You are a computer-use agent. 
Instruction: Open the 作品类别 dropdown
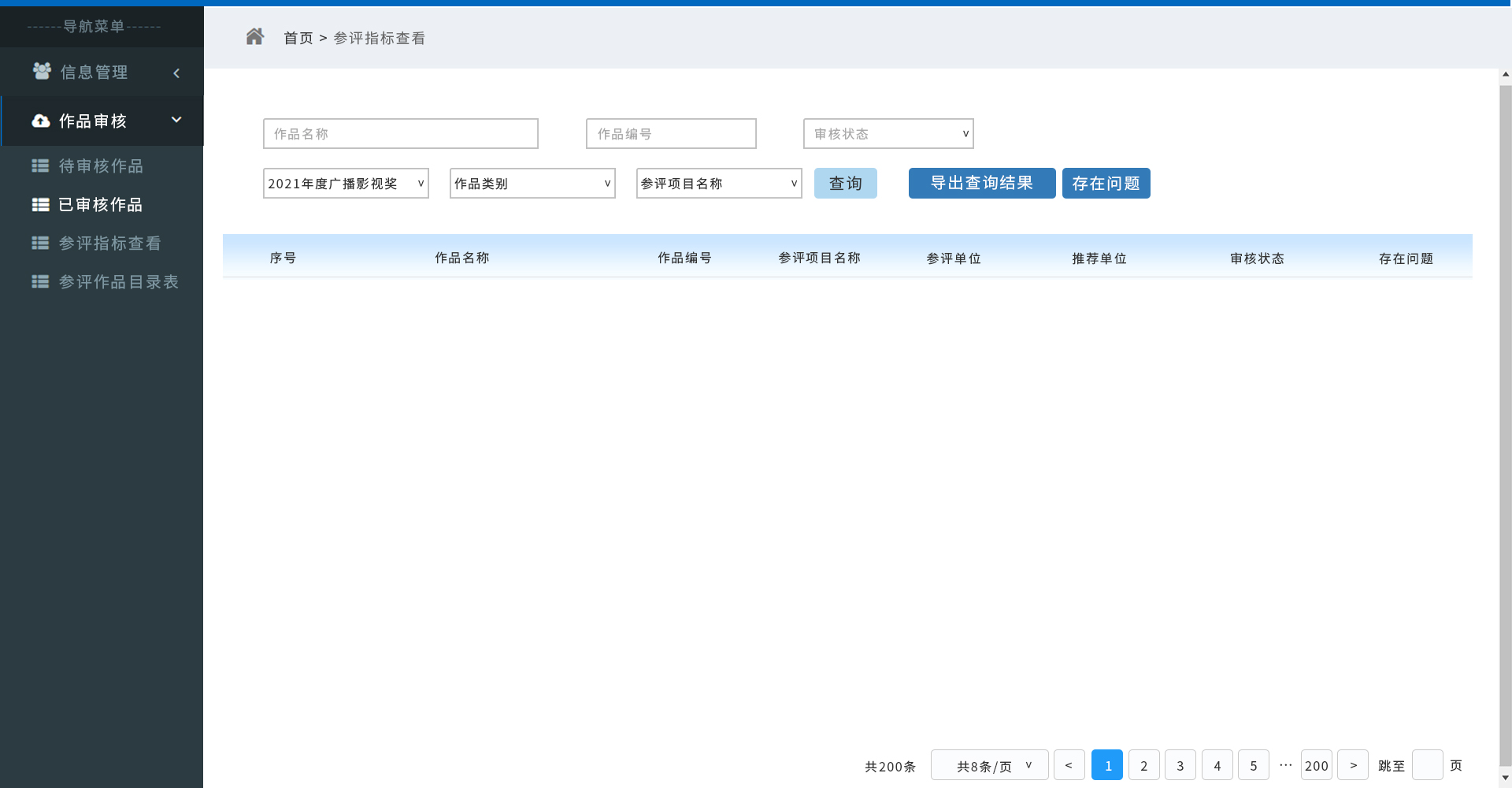tap(532, 184)
